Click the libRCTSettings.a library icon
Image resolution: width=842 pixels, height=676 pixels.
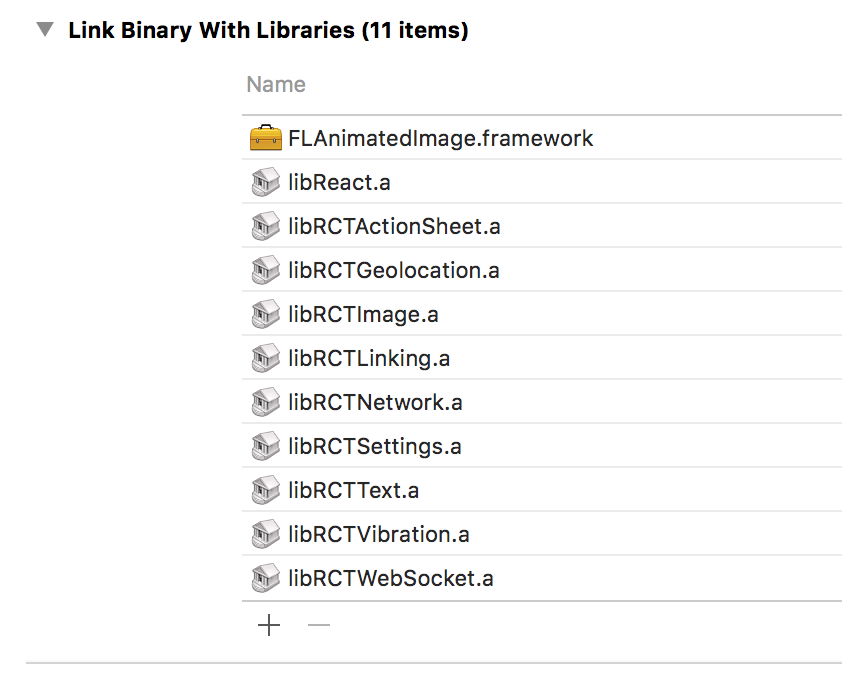click(265, 447)
